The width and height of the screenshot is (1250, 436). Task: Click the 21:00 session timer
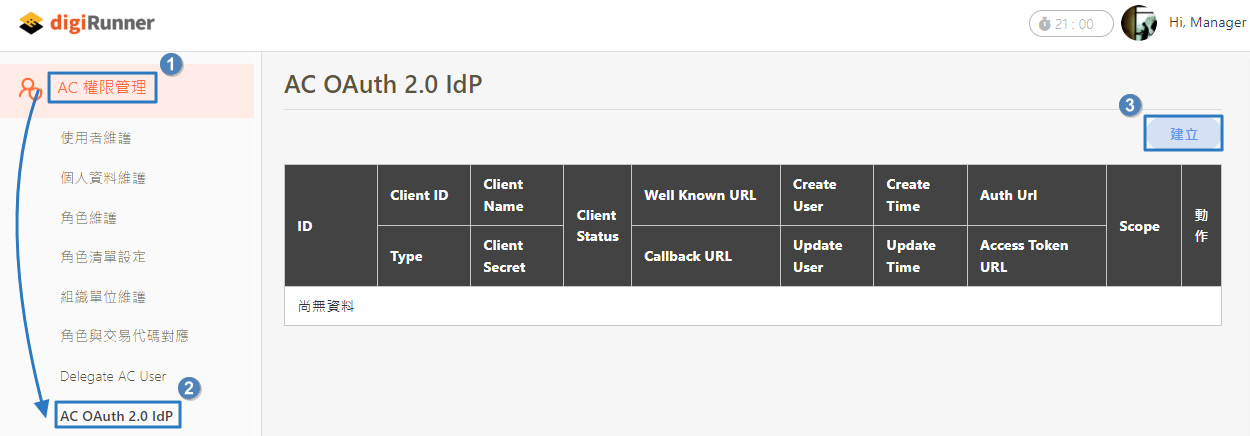click(x=1071, y=24)
